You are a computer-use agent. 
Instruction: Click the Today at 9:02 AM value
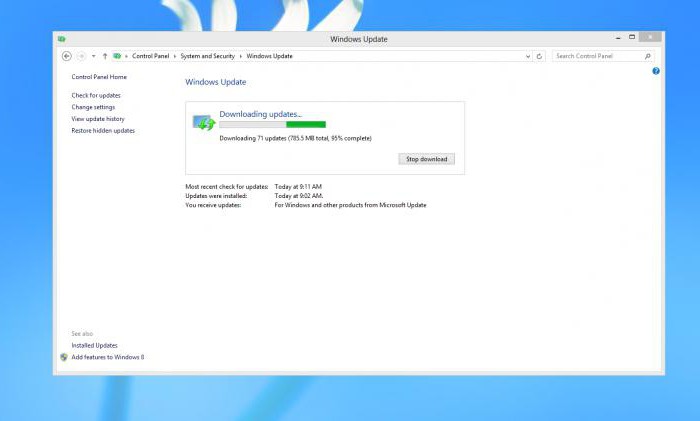point(299,196)
